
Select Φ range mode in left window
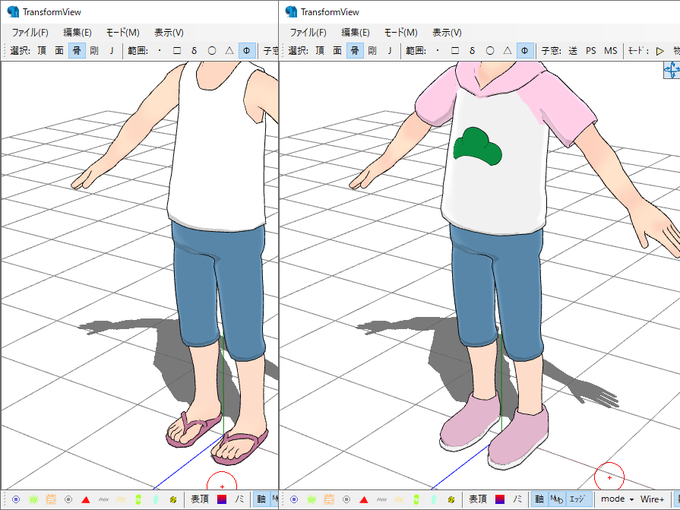pyautogui.click(x=247, y=51)
